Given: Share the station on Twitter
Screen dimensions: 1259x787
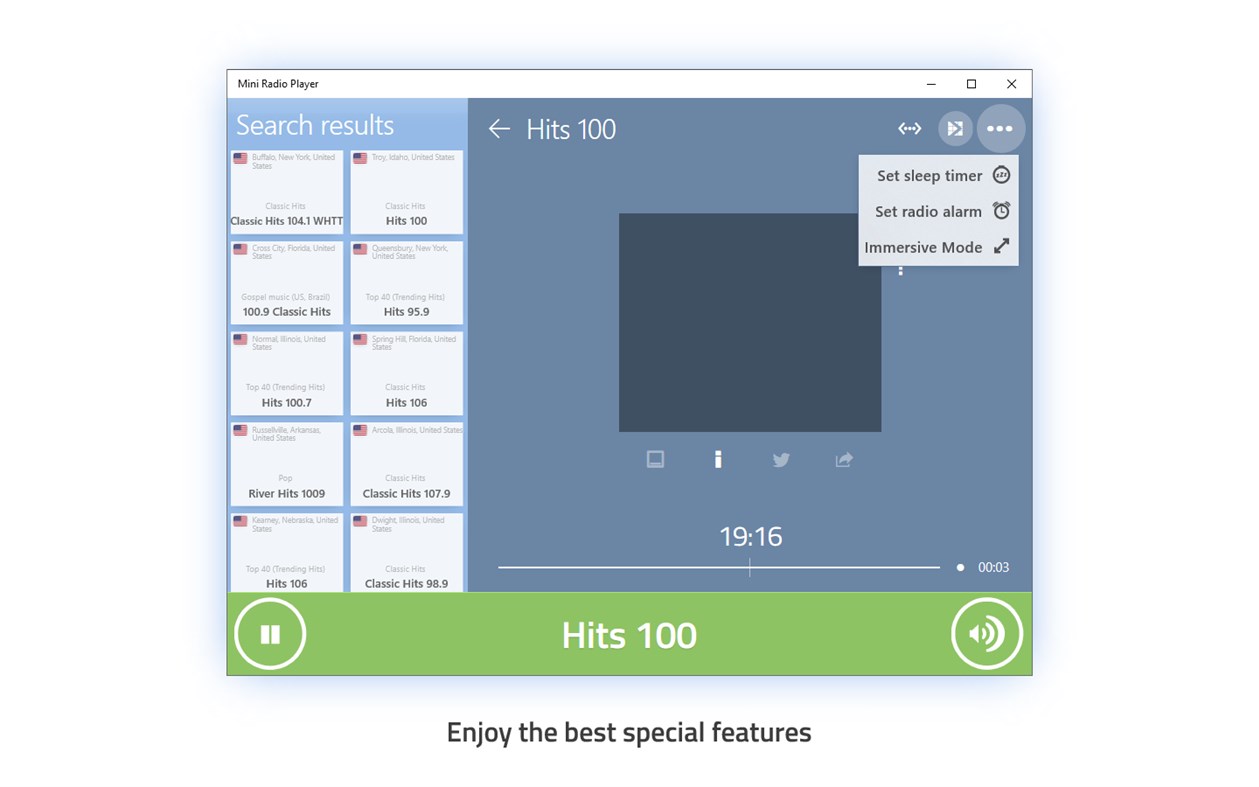Looking at the screenshot, I should tap(781, 459).
